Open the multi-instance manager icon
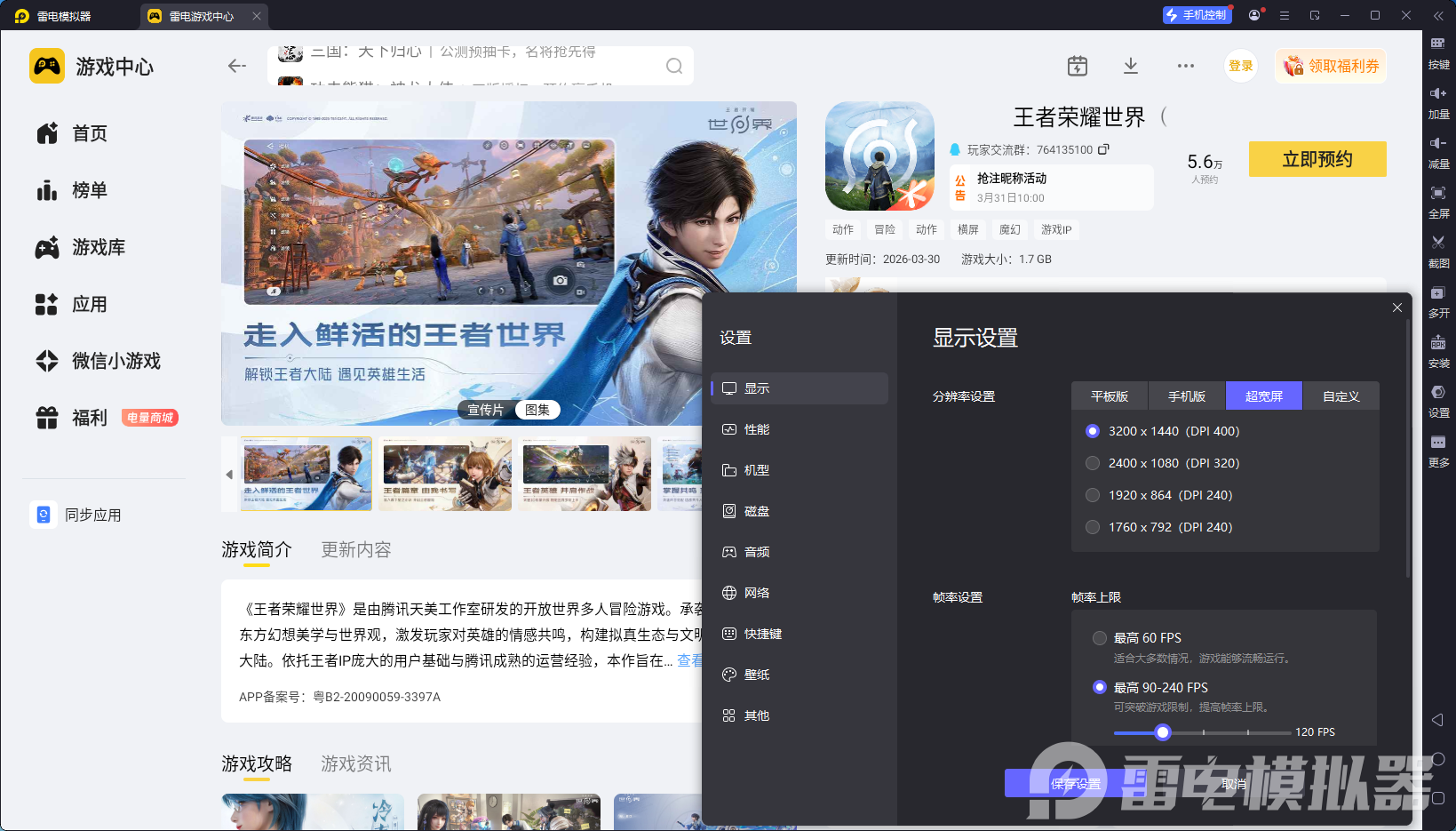 coord(1438,292)
